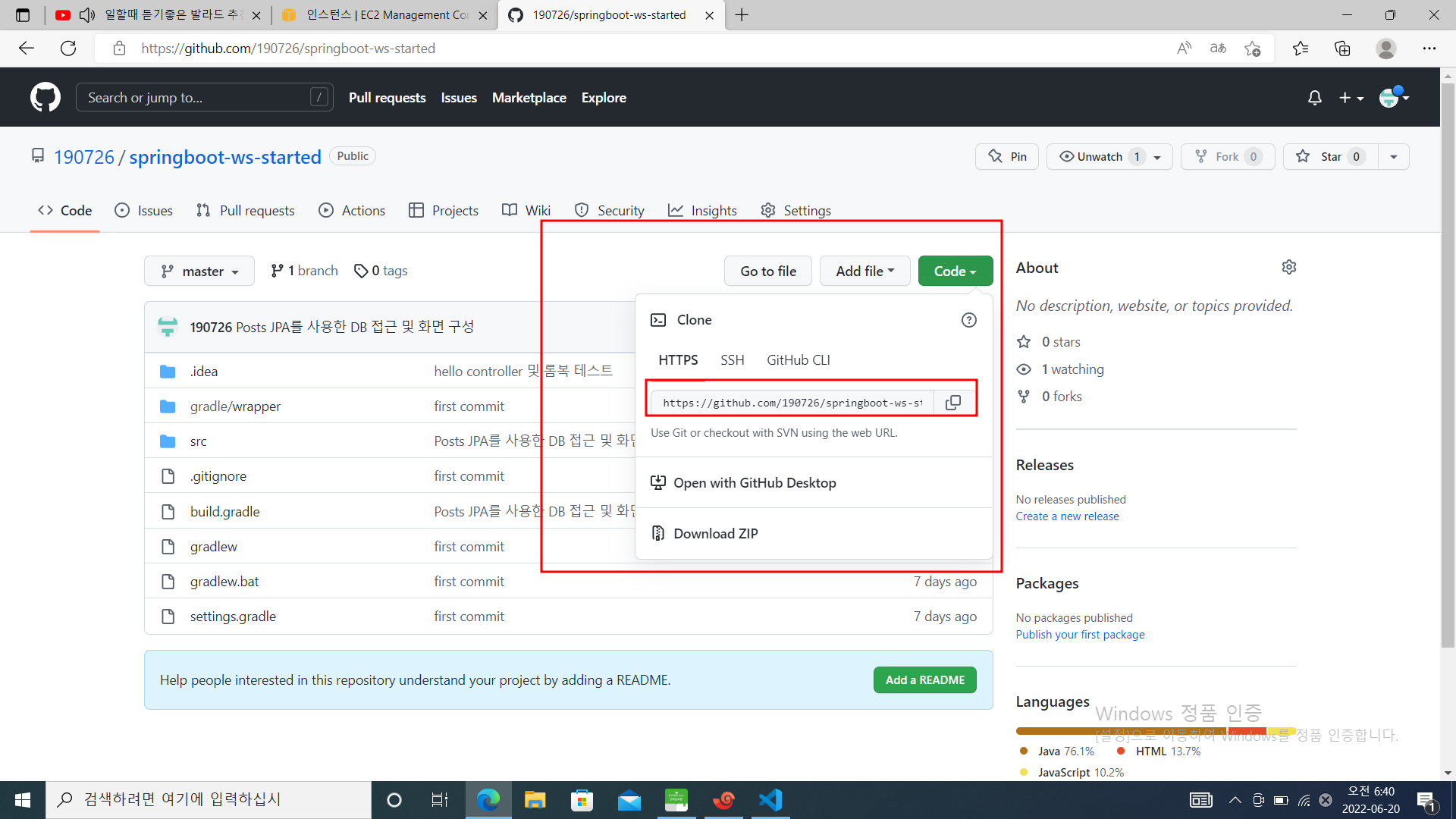Click the browser refresh icon
The image size is (1456, 819).
(x=68, y=49)
